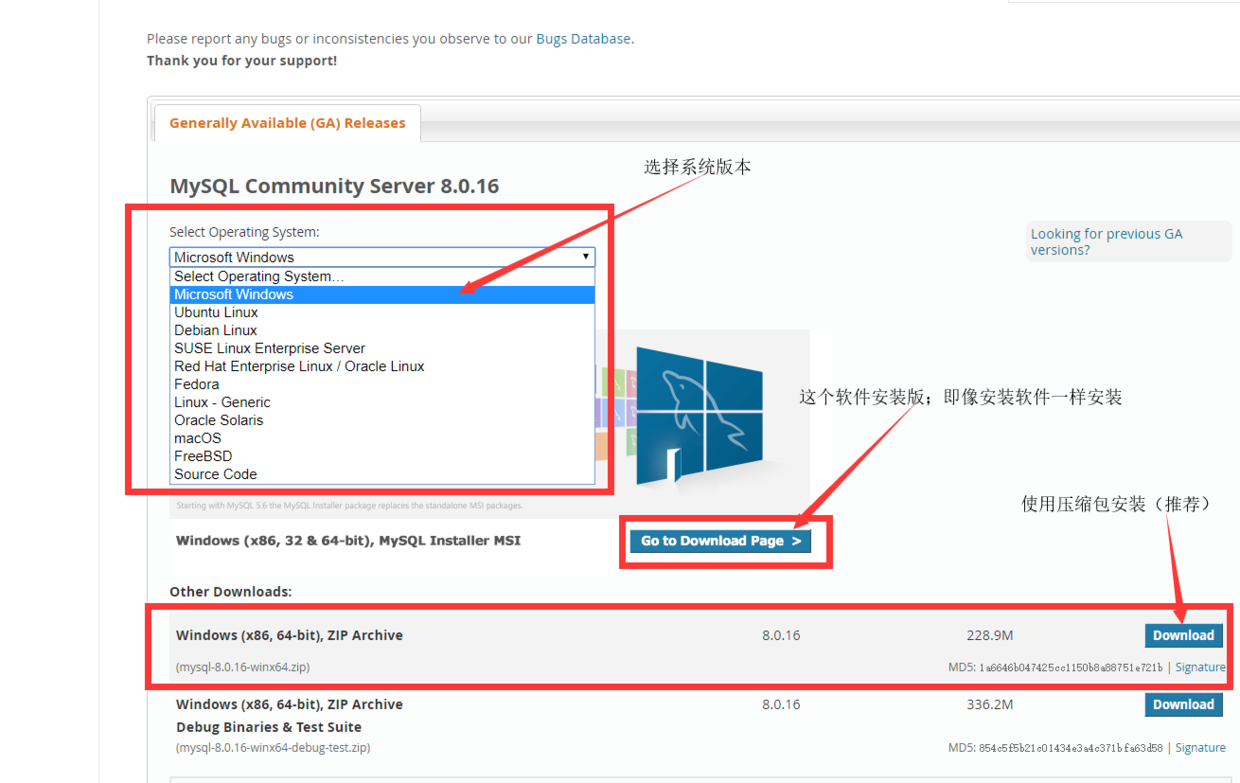The image size is (1240, 783).
Task: Click the MySQL Community Server 8.0.16 heading
Action: (x=334, y=186)
